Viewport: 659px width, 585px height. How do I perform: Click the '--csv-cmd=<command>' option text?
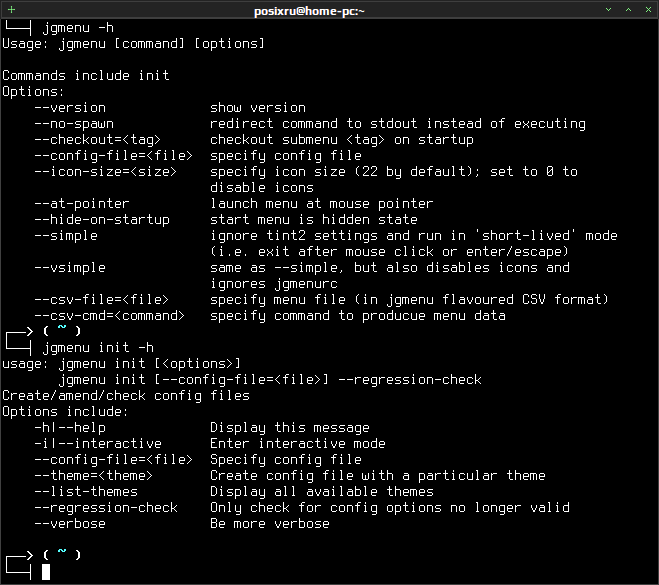tap(109, 316)
